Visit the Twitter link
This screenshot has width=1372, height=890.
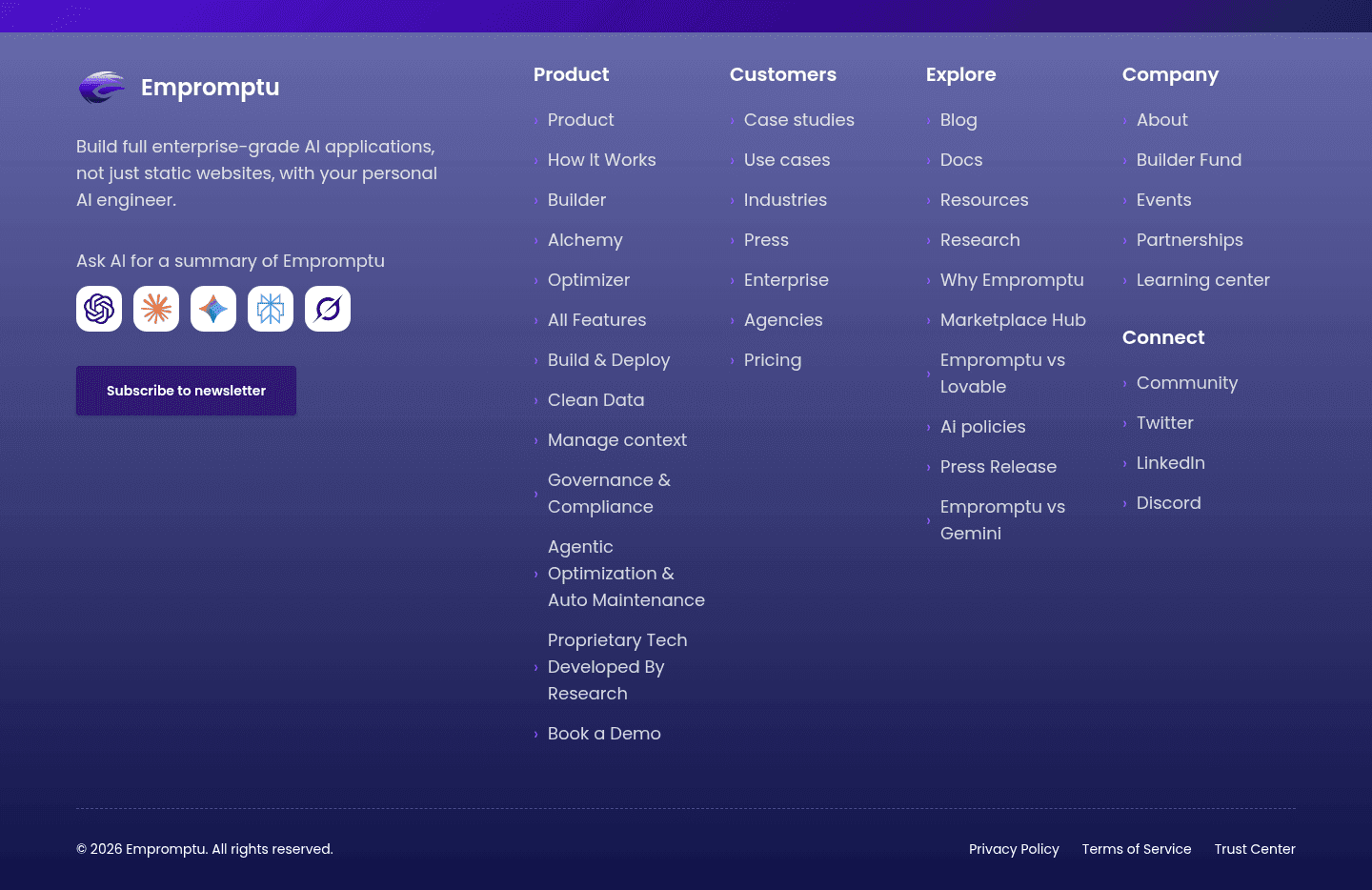(1164, 423)
